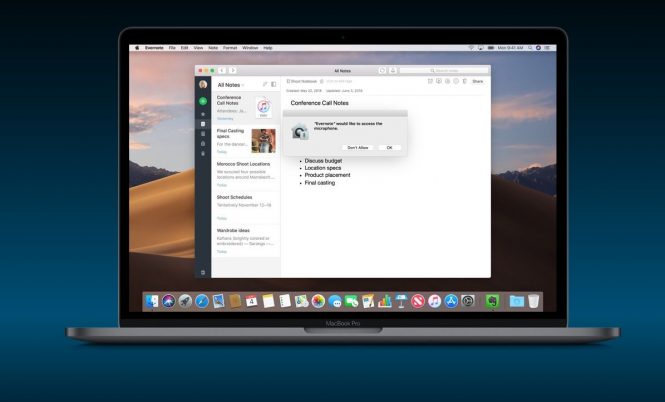Go back with the left arrow button
Screen dimensions: 665x402
[222, 70]
